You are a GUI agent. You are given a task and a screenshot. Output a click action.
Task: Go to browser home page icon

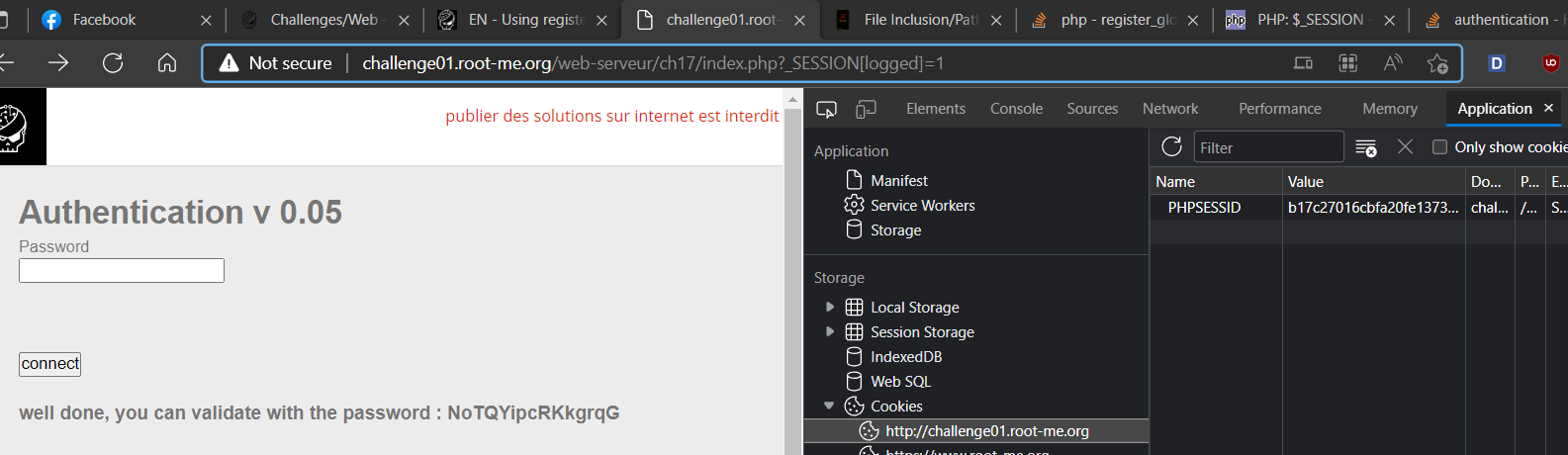pos(167,63)
